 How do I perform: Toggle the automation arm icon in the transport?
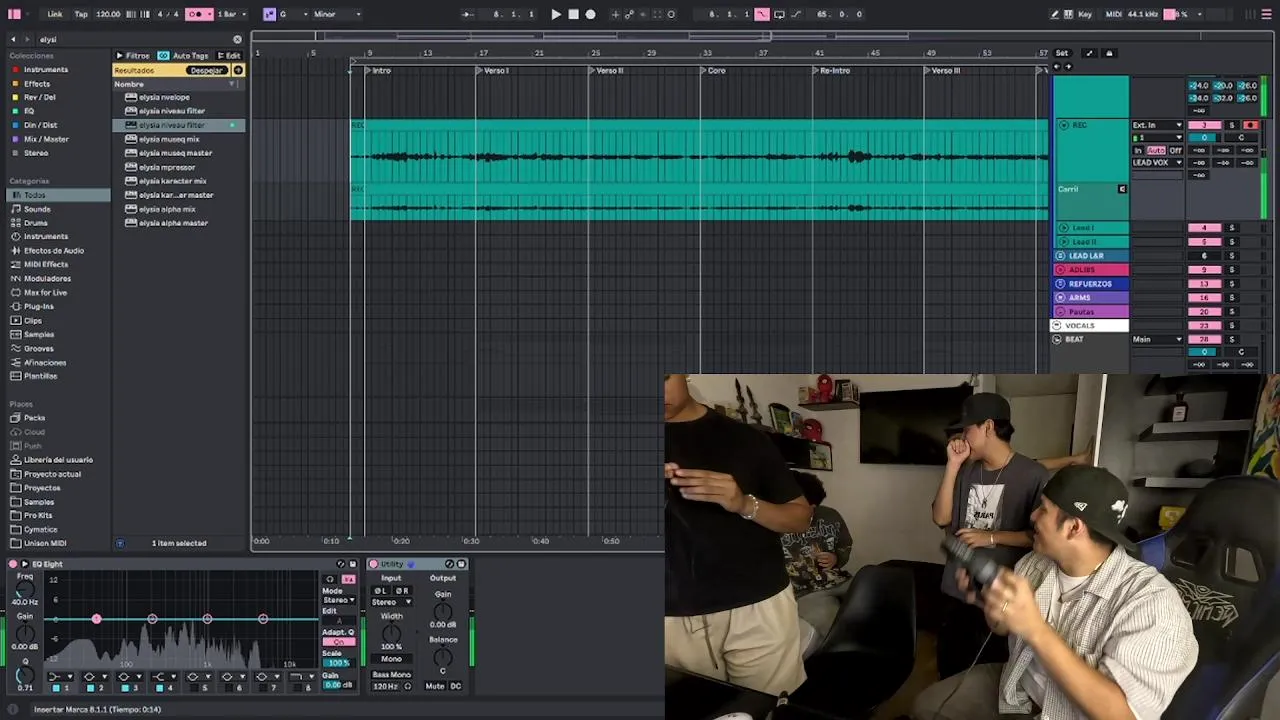[629, 14]
